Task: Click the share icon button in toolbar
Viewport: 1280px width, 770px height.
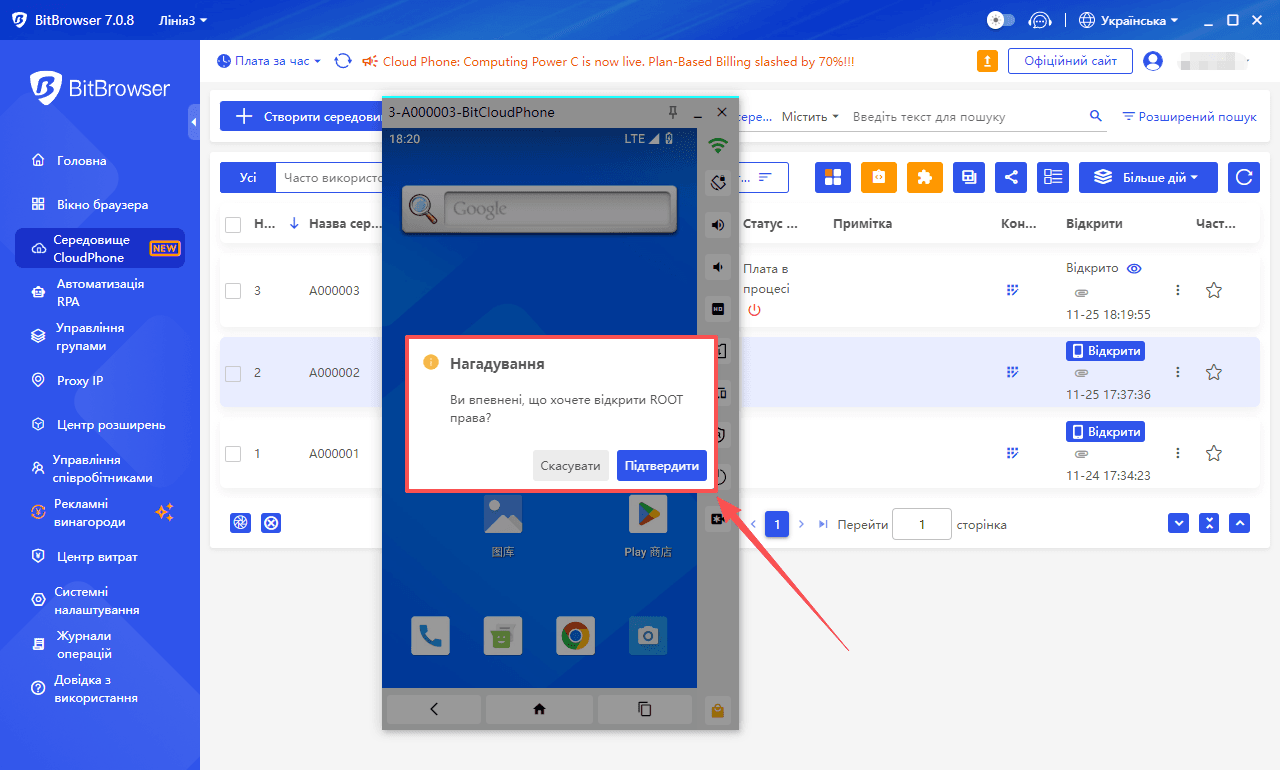Action: 1011,177
